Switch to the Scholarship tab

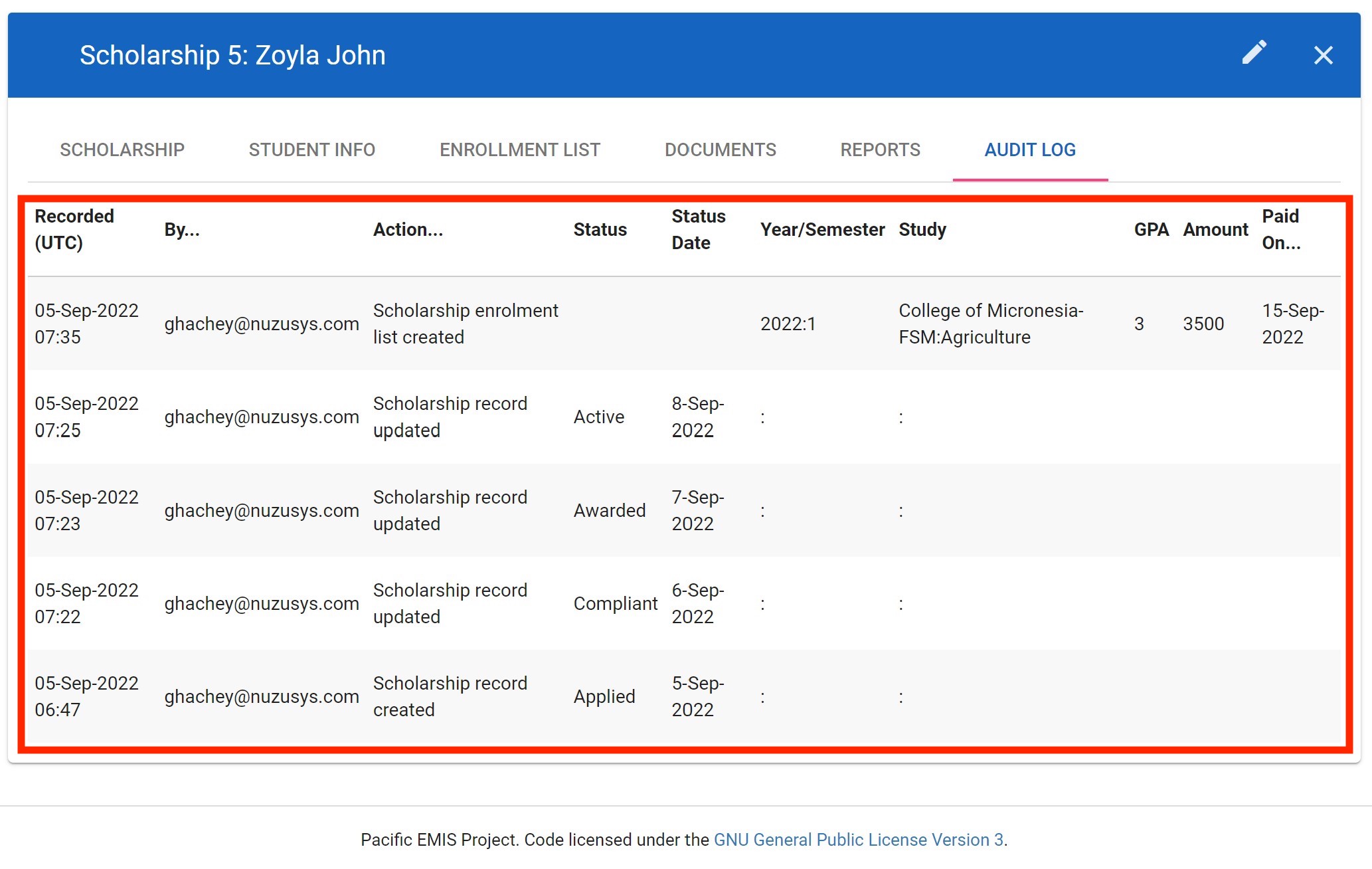point(122,150)
